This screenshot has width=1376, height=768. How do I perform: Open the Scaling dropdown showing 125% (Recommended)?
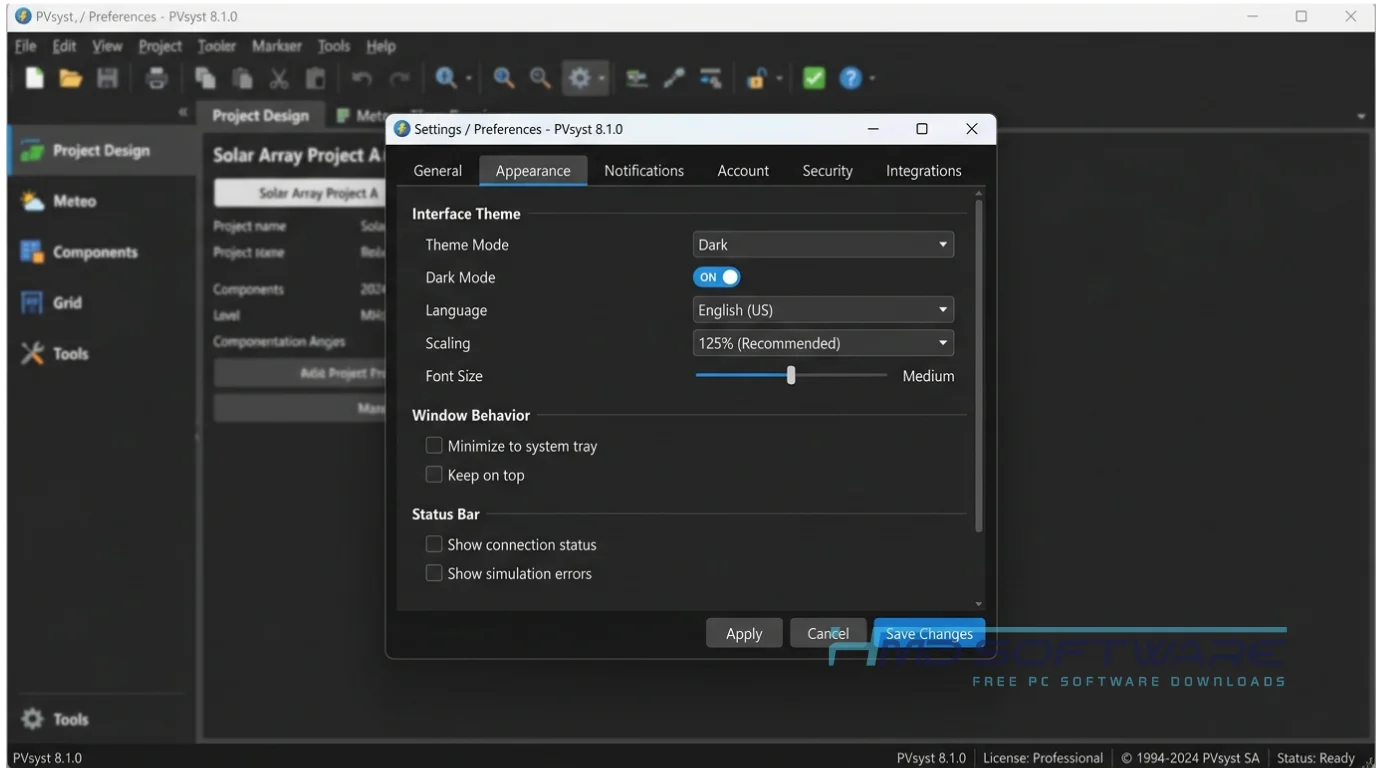[823, 343]
